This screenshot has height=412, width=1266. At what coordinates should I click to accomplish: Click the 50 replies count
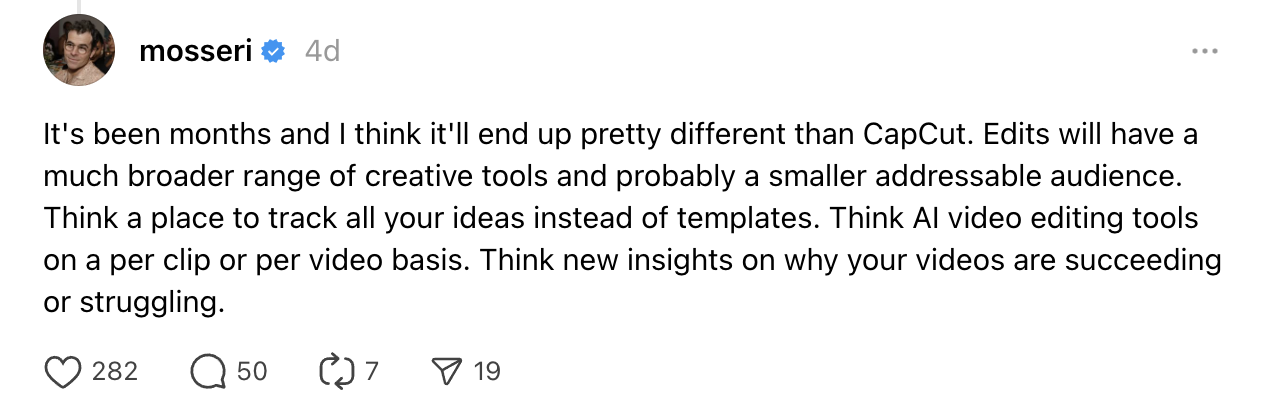tap(252, 372)
